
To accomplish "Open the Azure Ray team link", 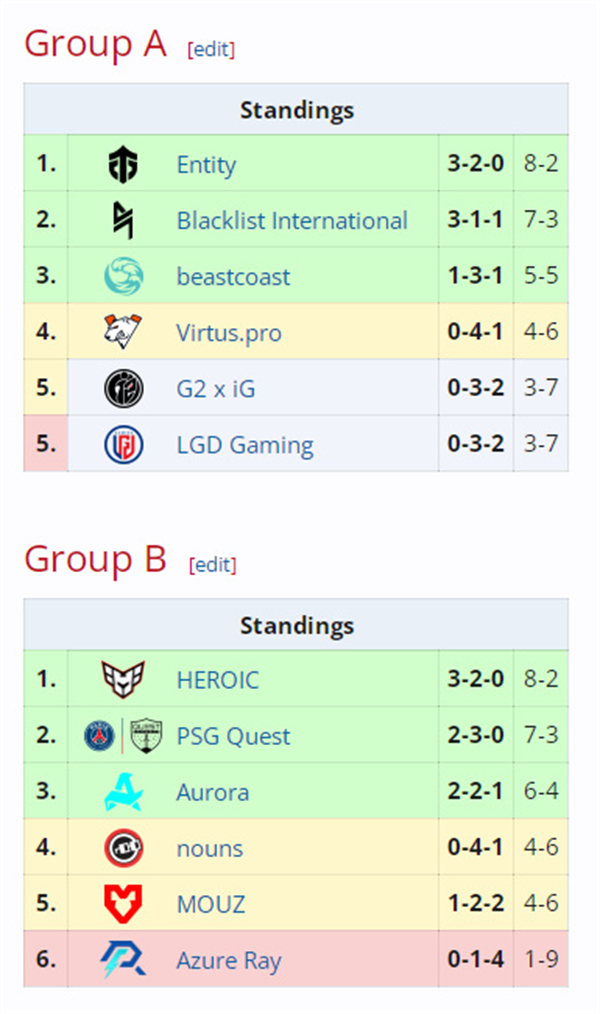I will tap(229, 960).
